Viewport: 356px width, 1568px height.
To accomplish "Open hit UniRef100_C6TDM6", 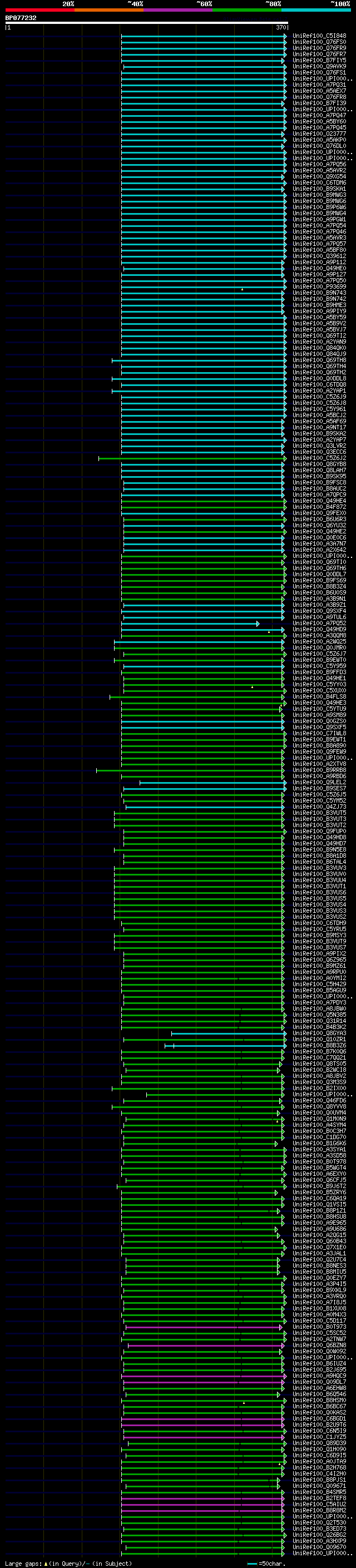I will coord(319,182).
